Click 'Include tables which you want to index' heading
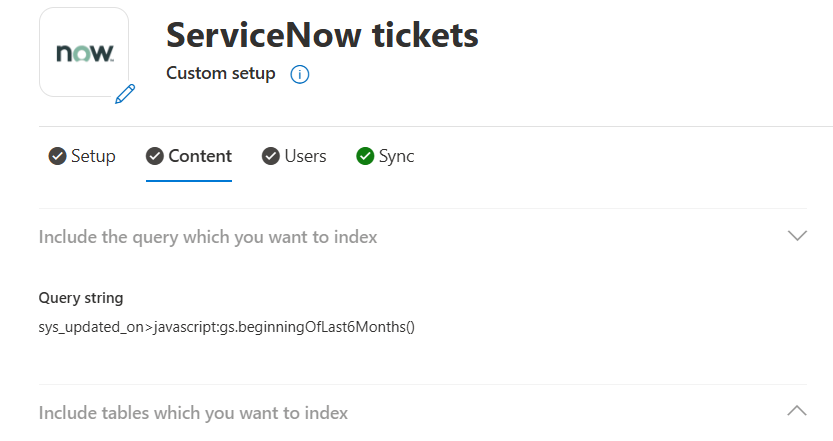This screenshot has height=441, width=833. [x=193, y=413]
